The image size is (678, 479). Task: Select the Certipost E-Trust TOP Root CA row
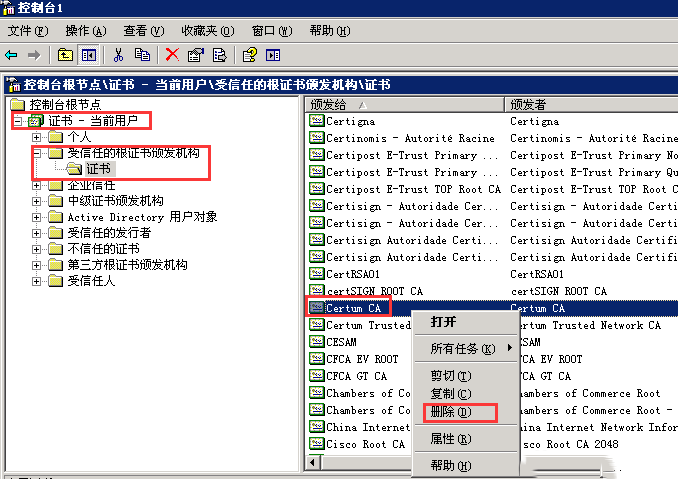413,189
